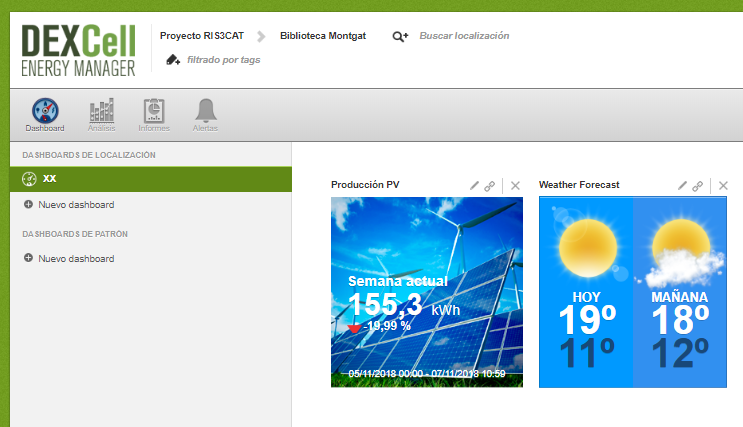Edit the Weather Forecast widget with pencil
The image size is (743, 427).
[683, 185]
